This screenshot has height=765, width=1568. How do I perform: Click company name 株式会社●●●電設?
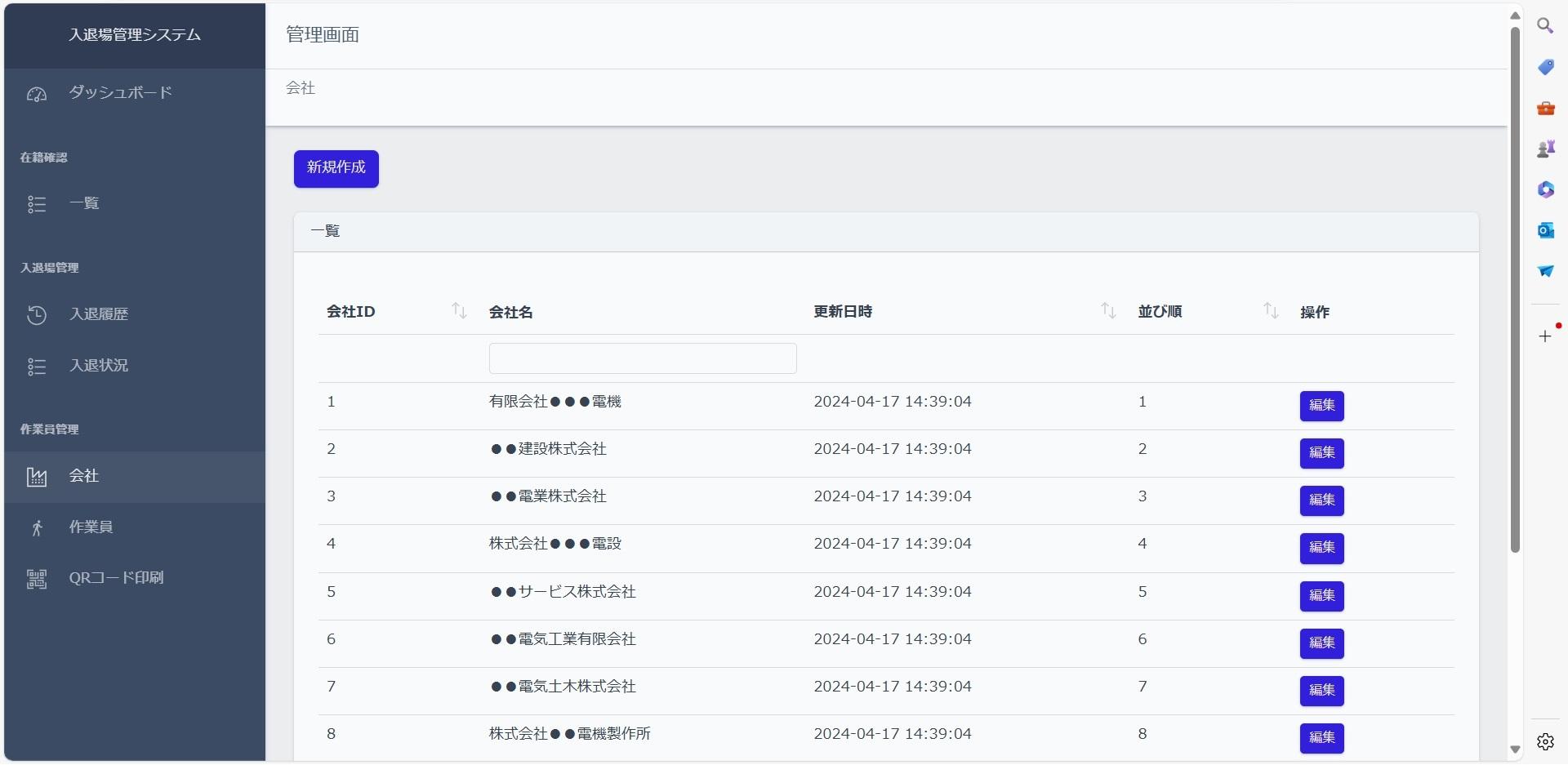point(555,544)
